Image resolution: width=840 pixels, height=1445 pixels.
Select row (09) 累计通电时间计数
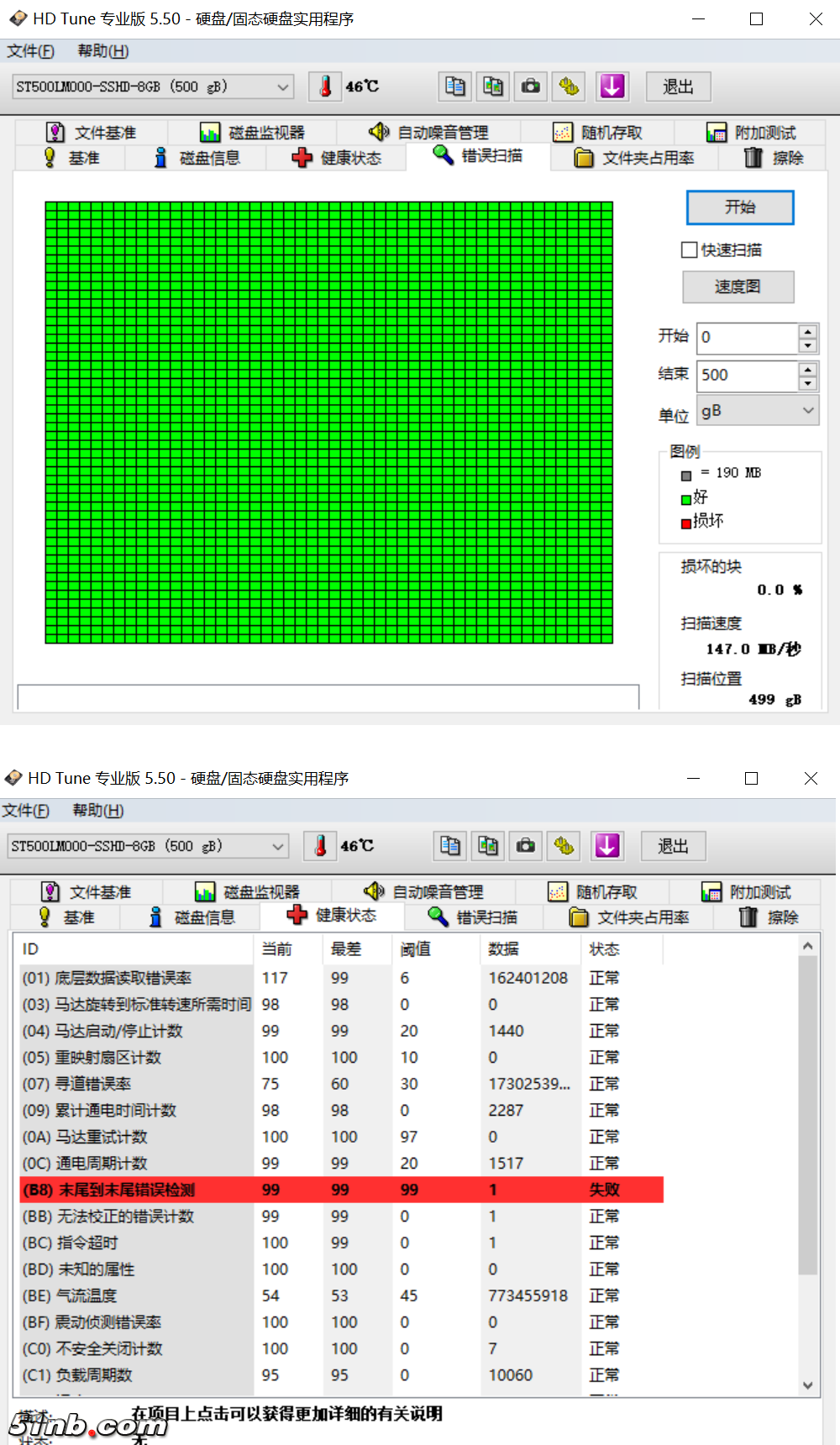(342, 1110)
